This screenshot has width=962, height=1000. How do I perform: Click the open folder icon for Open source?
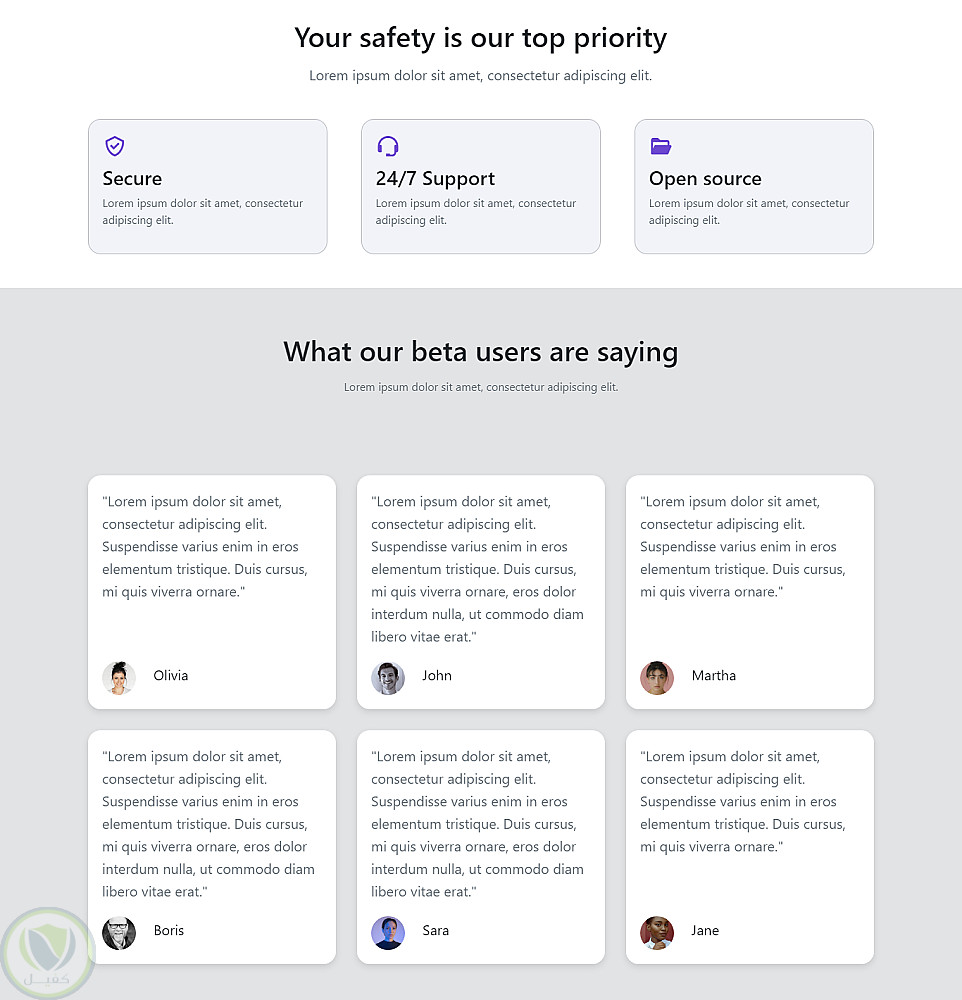pos(660,146)
